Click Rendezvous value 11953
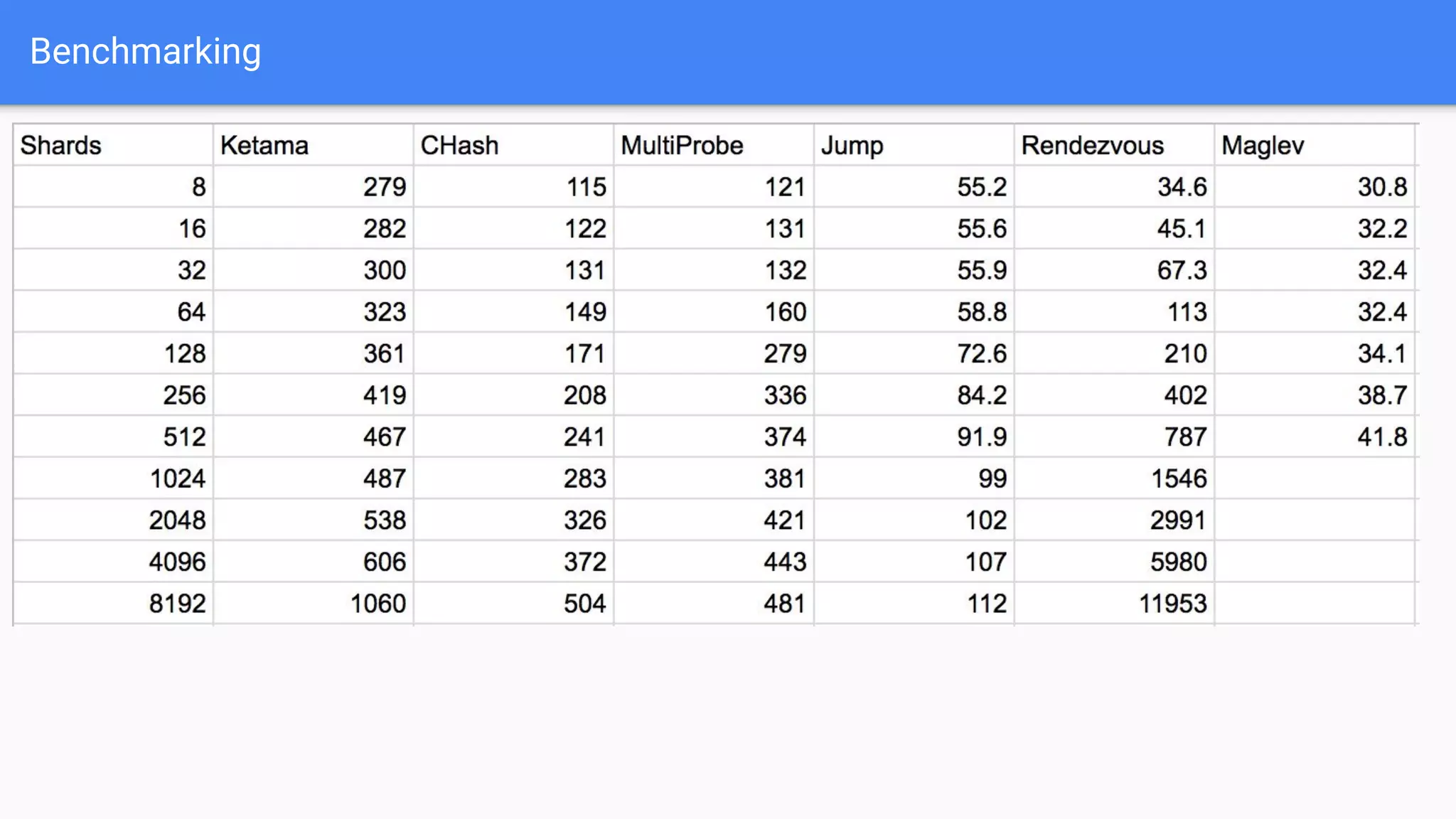1456x819 pixels. tap(1115, 604)
